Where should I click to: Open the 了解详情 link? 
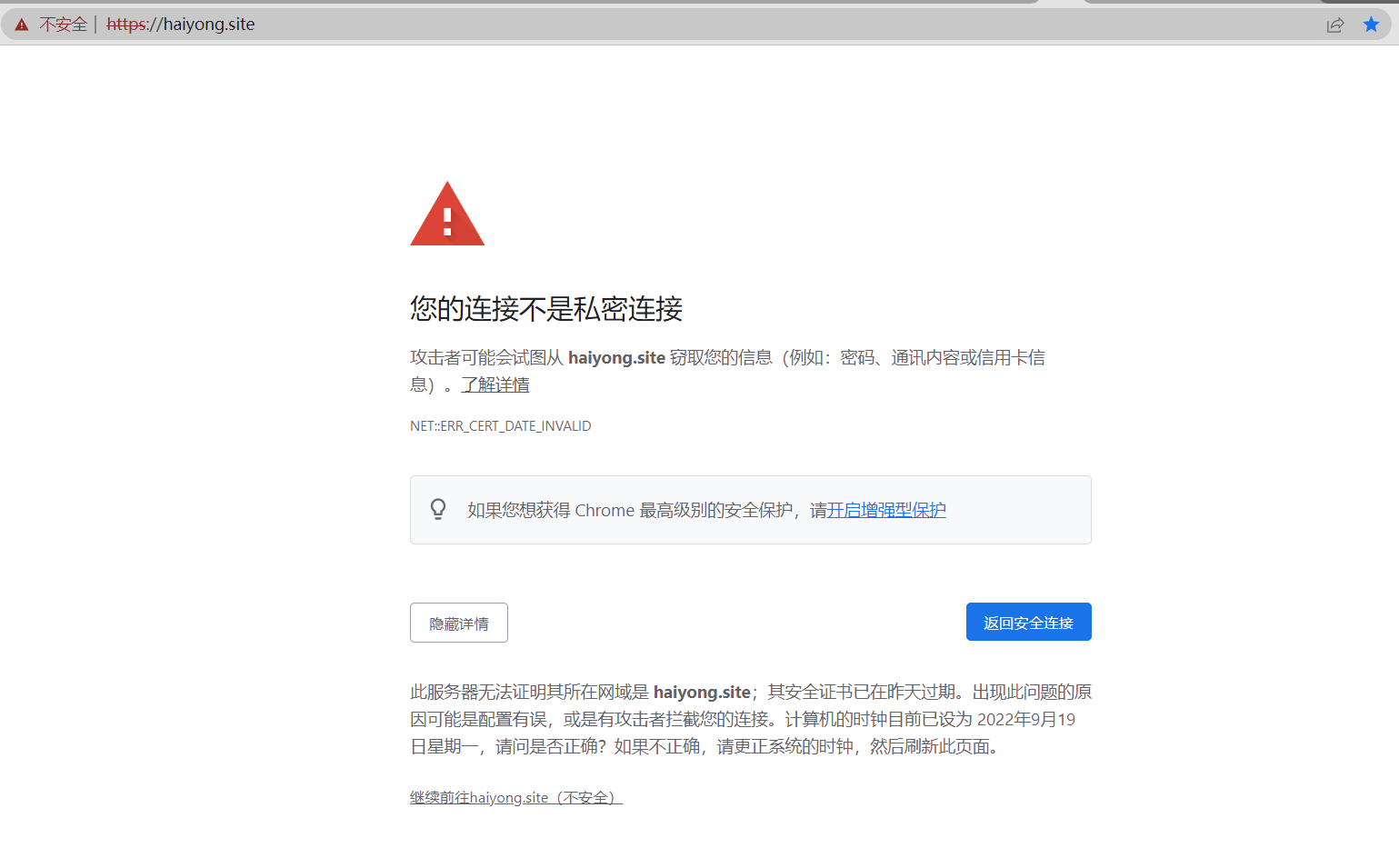point(495,384)
